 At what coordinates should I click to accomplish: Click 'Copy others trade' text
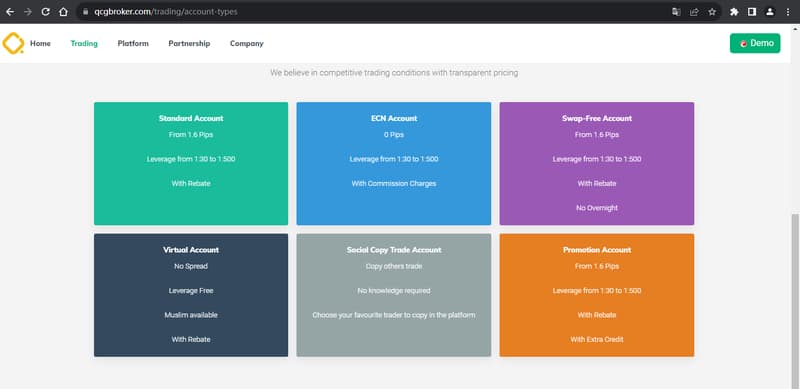pyautogui.click(x=394, y=266)
